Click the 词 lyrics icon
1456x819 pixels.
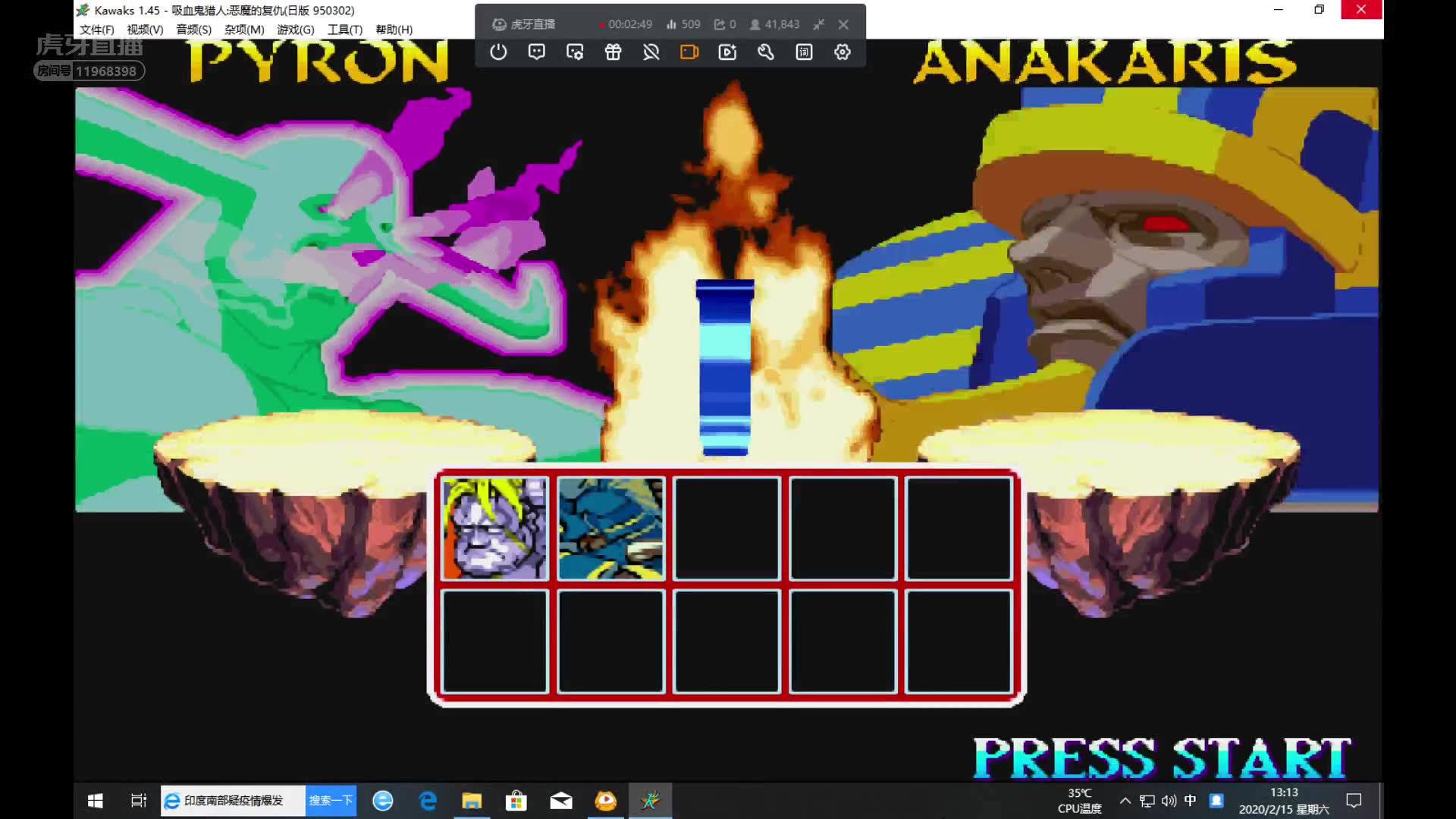coord(804,52)
